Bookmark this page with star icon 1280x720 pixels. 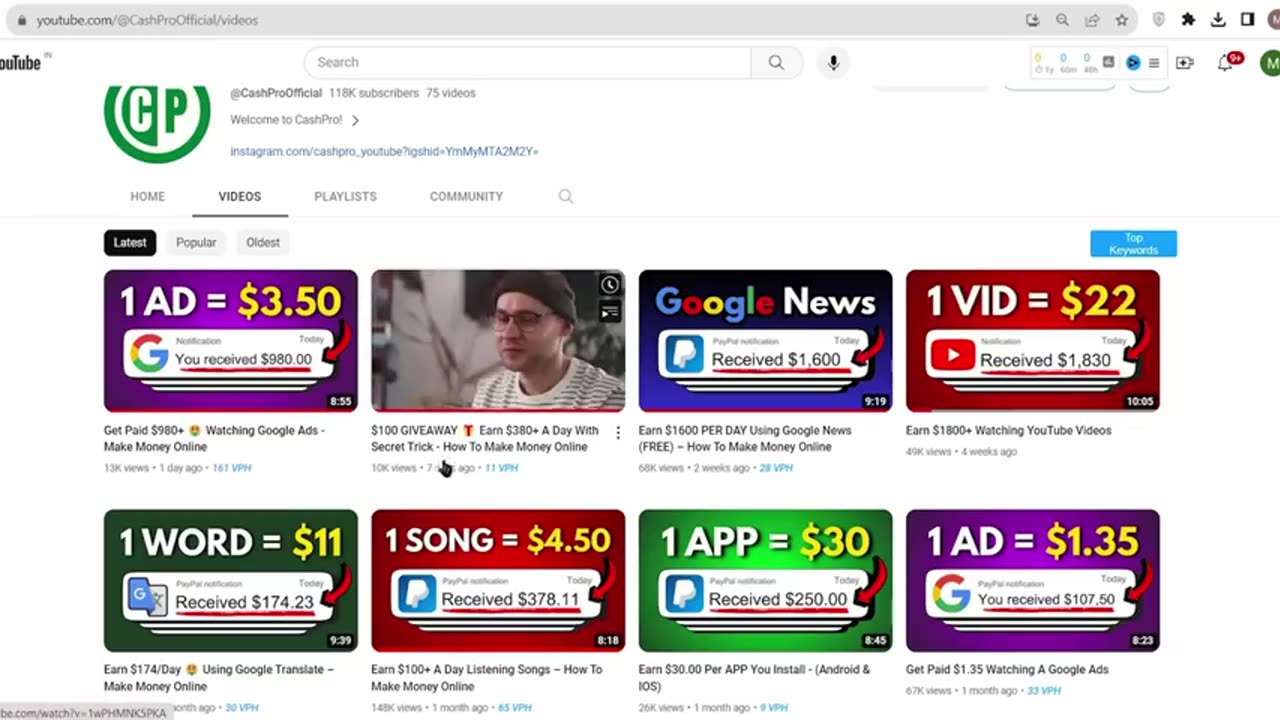coord(1122,20)
